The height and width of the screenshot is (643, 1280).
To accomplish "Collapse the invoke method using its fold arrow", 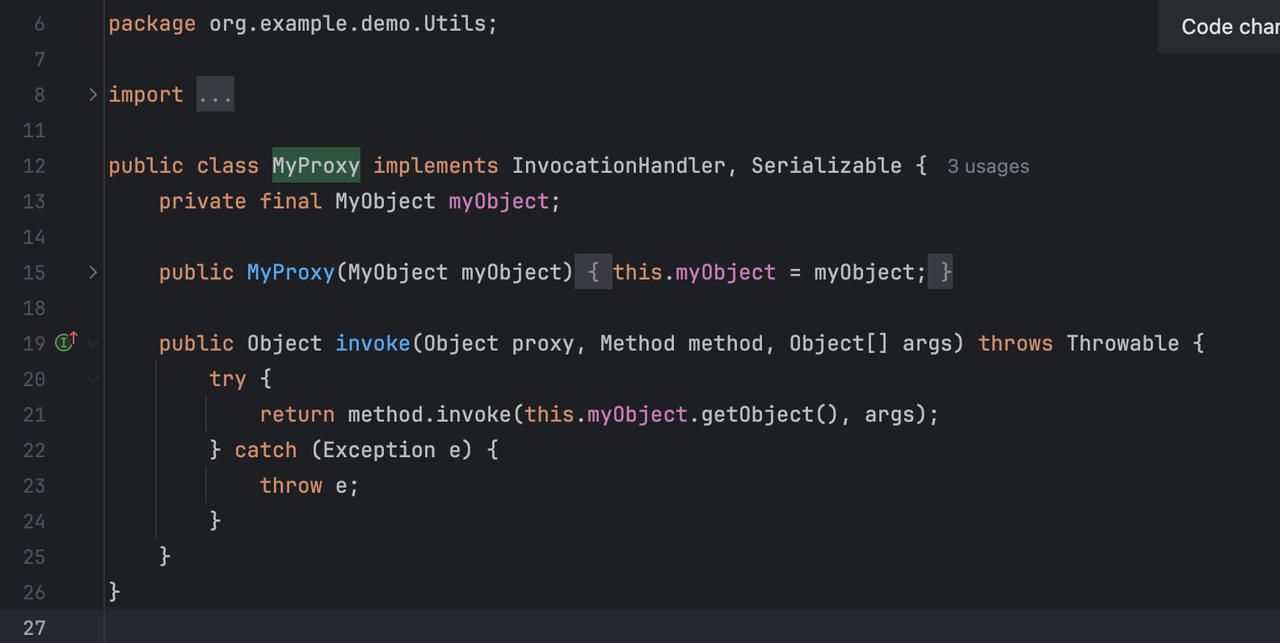I will tap(93, 343).
